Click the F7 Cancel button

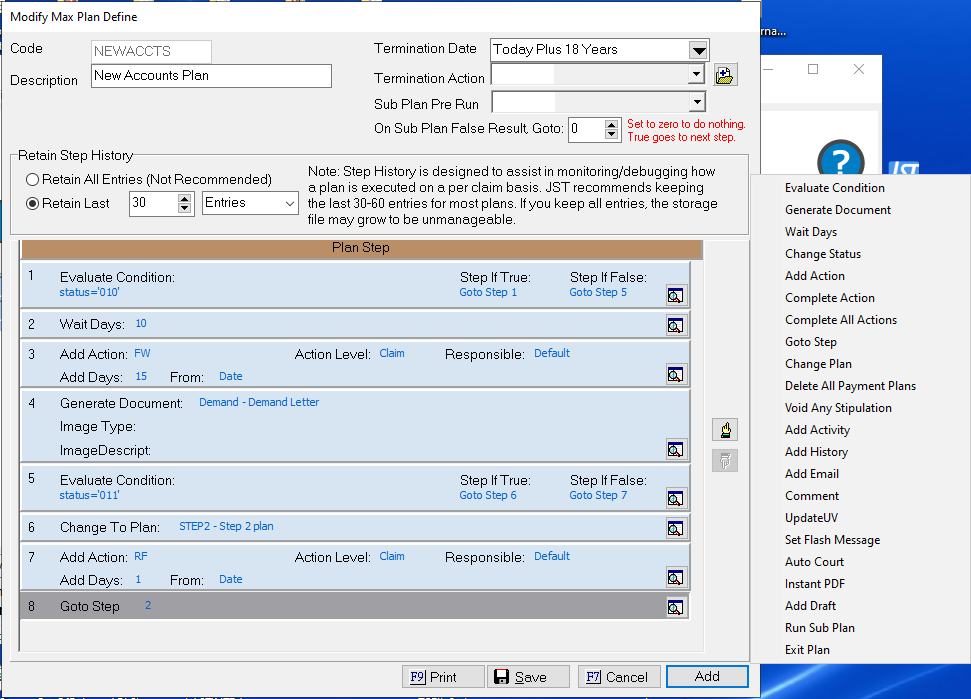pos(619,677)
